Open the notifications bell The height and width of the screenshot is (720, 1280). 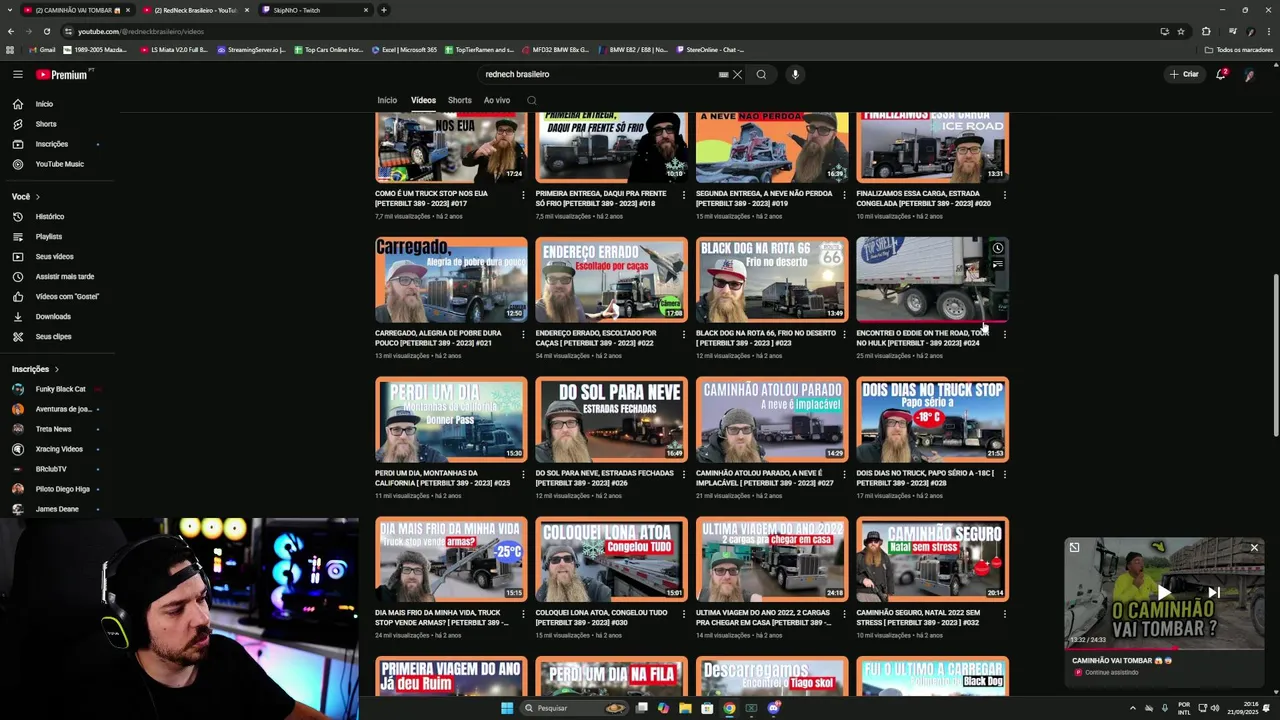pyautogui.click(x=1221, y=74)
